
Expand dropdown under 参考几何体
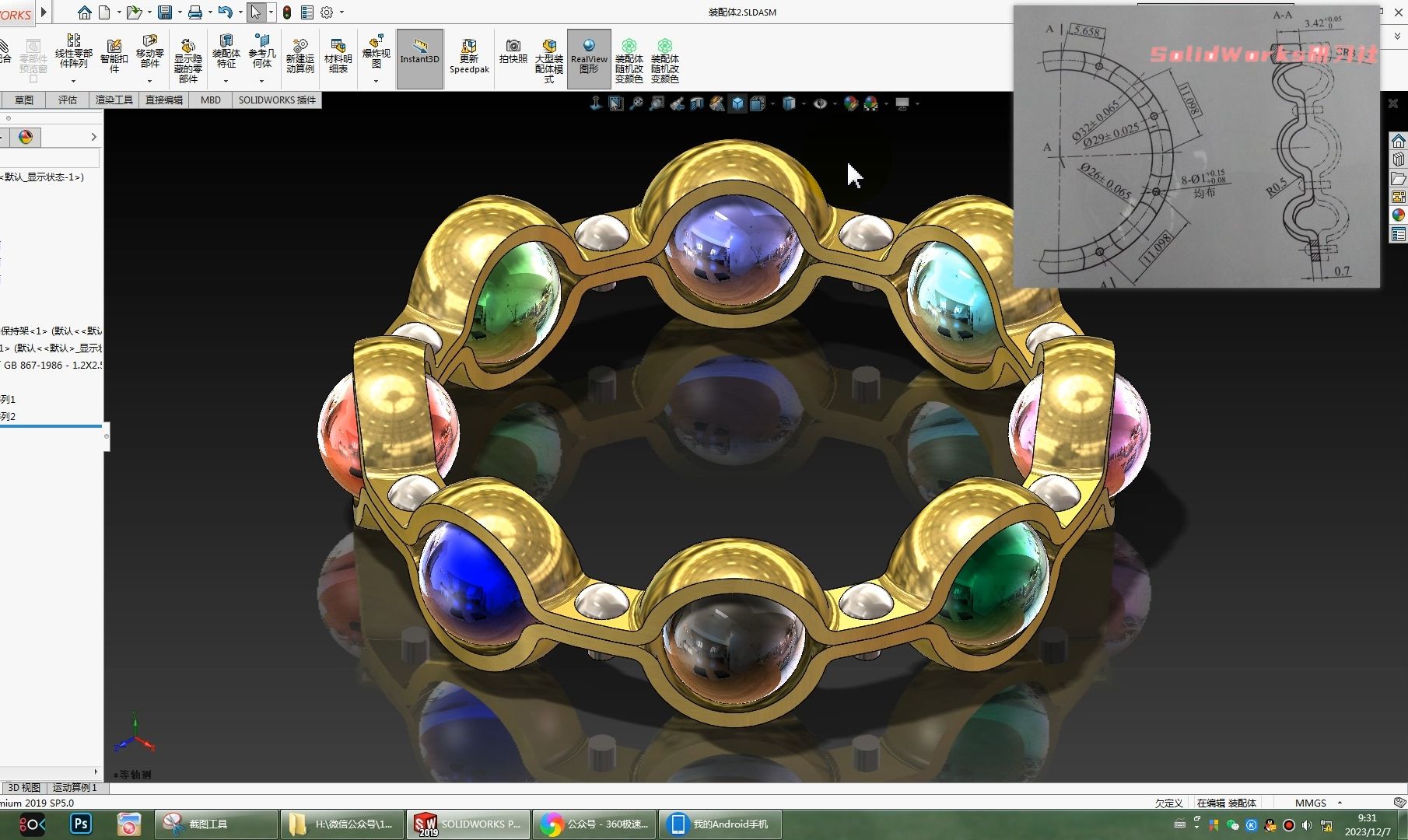(x=262, y=81)
